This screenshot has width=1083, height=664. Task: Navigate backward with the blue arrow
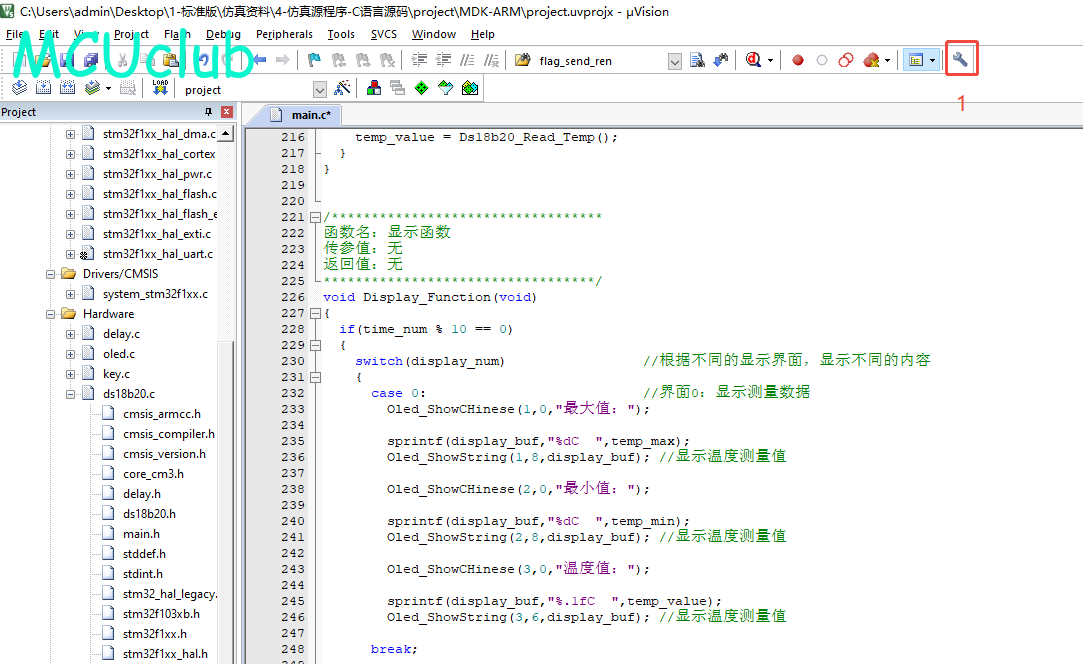(260, 60)
